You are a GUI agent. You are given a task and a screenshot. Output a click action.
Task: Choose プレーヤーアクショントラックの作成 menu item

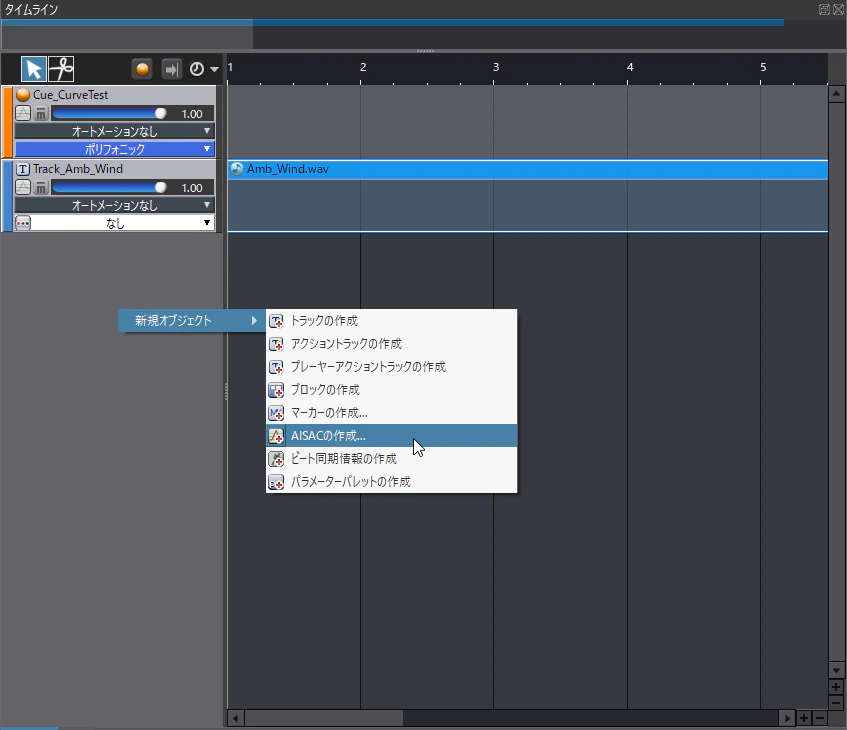392,367
